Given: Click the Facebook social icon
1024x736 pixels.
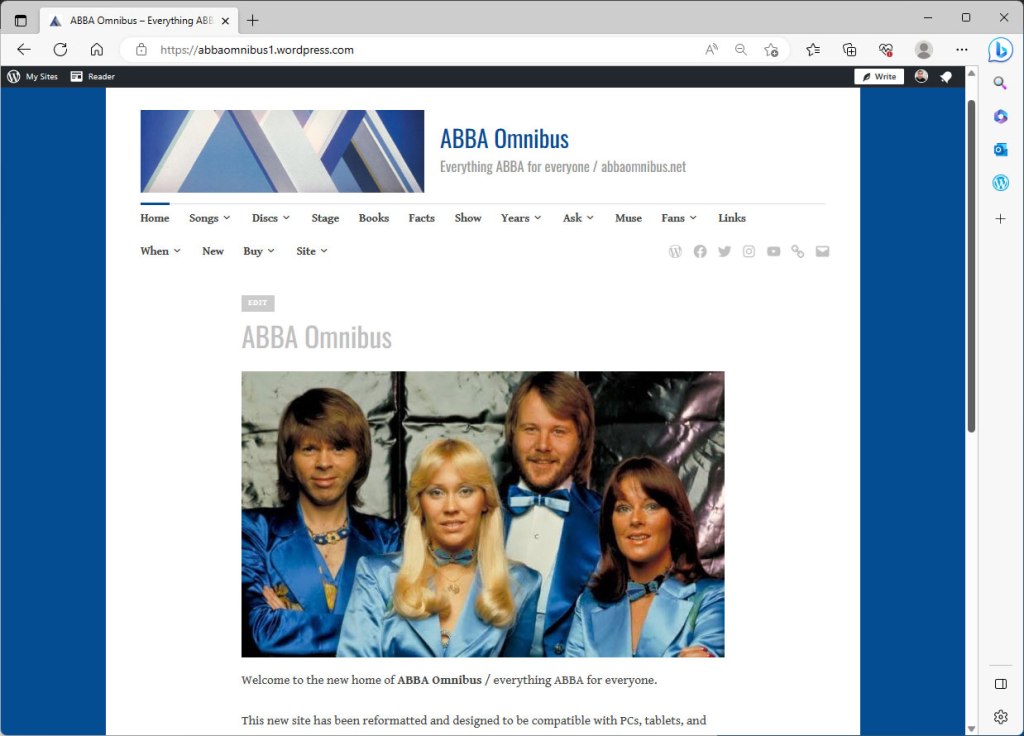Looking at the screenshot, I should coord(700,252).
